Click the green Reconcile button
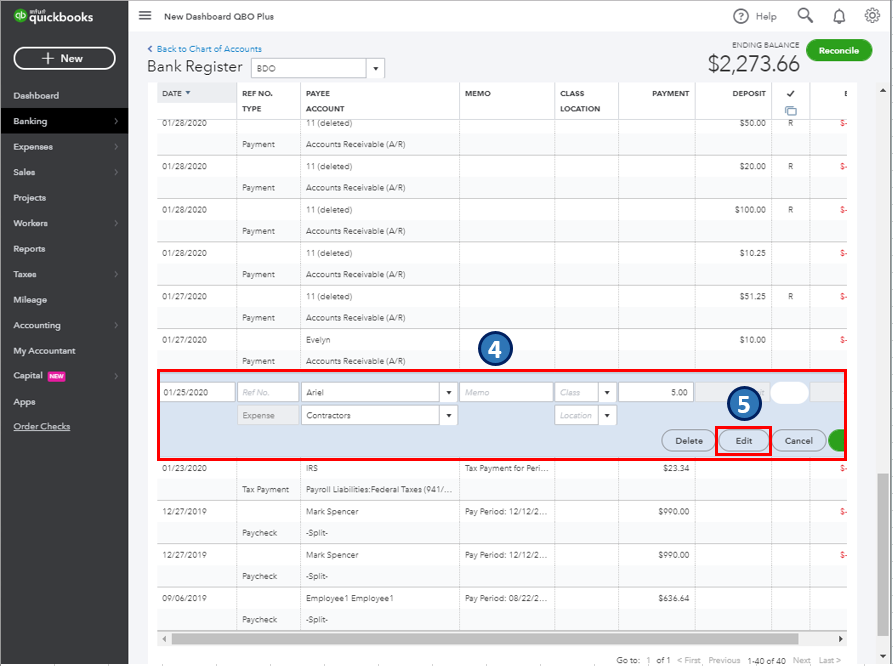 click(839, 50)
